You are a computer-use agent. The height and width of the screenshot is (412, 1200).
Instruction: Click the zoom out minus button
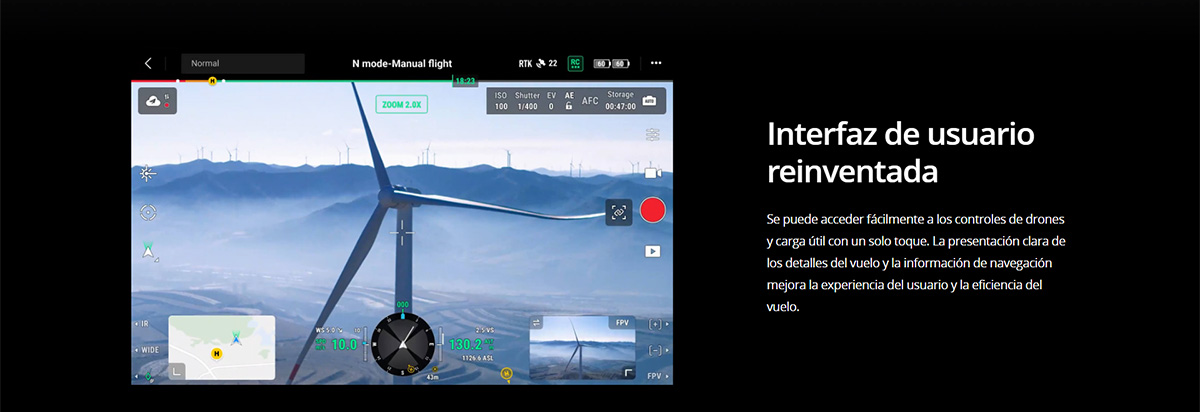[655, 350]
